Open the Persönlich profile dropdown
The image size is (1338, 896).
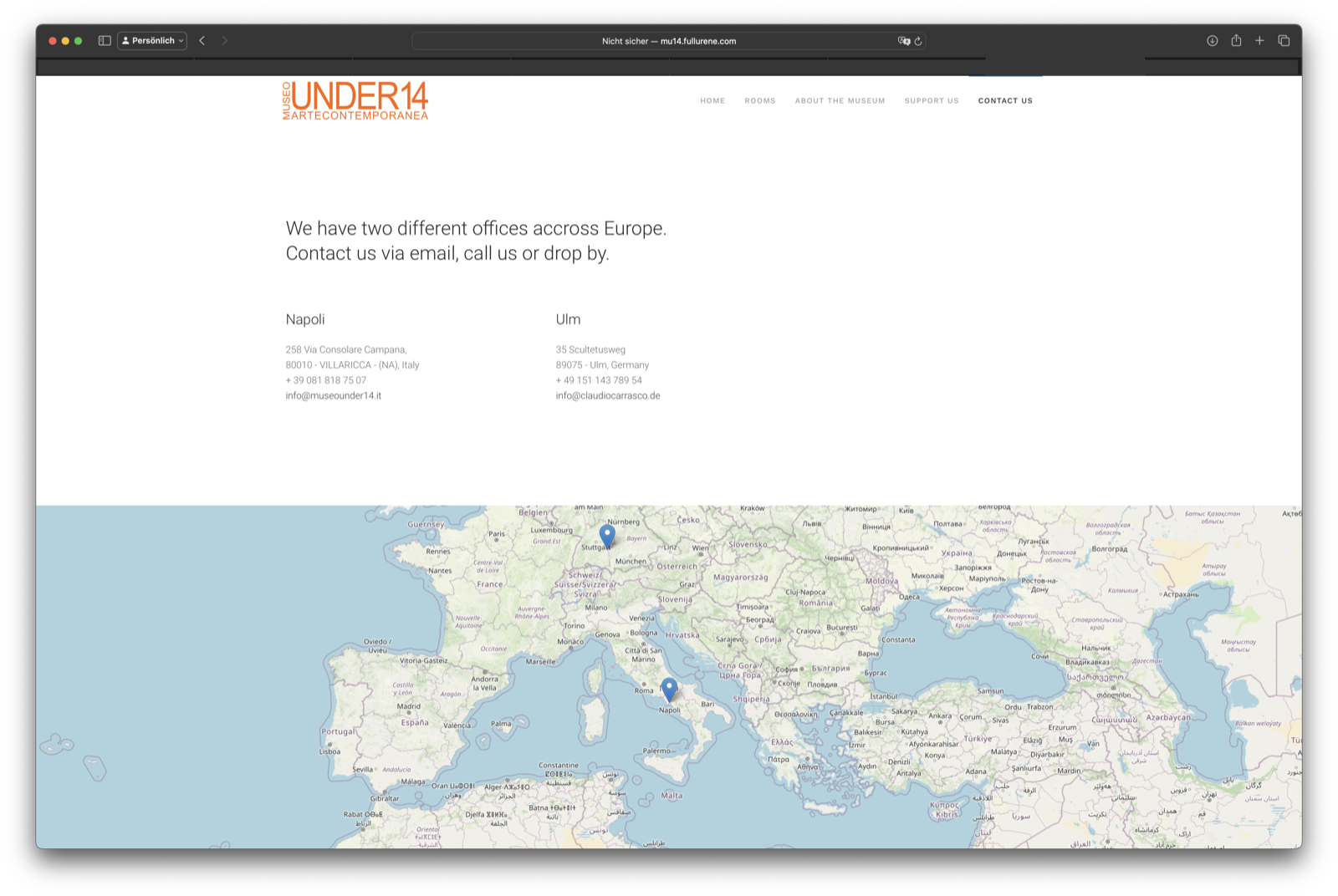click(152, 41)
